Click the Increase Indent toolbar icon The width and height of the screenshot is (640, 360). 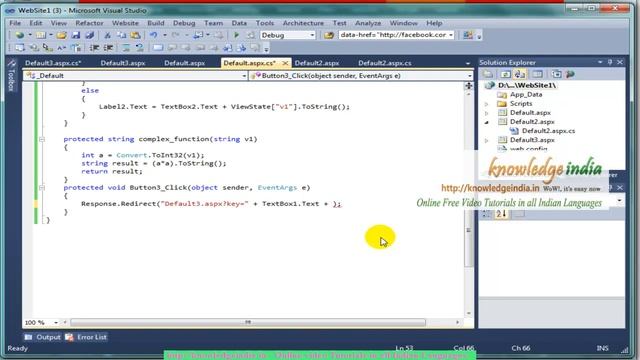point(108,48)
